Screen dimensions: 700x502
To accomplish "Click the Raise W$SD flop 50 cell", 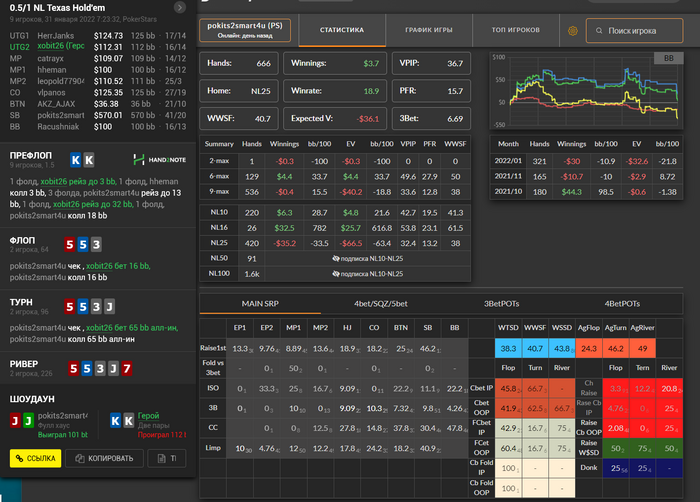I will (616, 448).
